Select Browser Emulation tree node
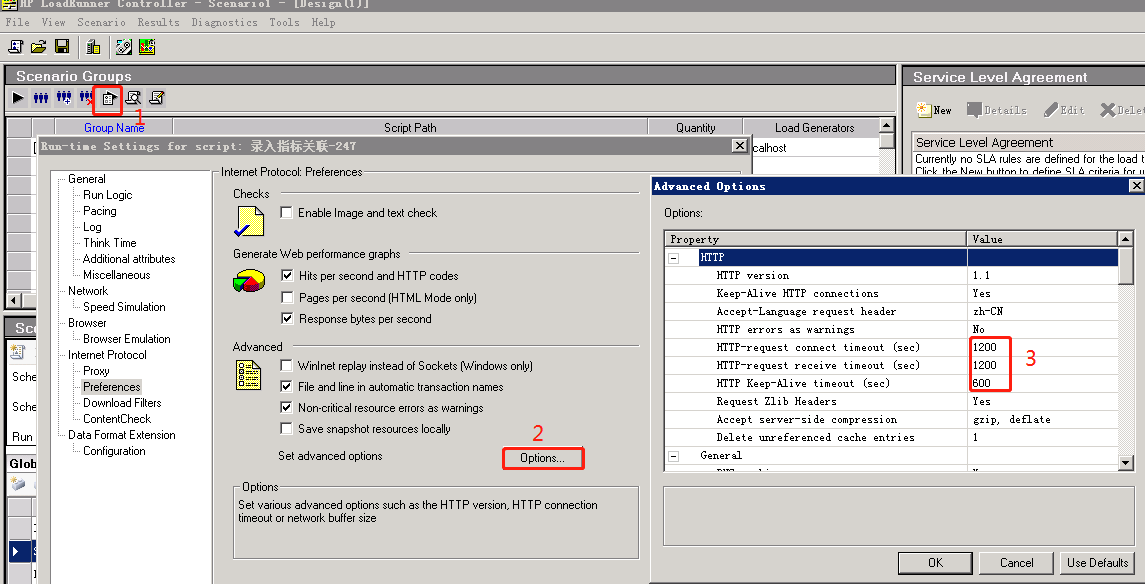Image resolution: width=1145 pixels, height=584 pixels. pyautogui.click(x=126, y=339)
